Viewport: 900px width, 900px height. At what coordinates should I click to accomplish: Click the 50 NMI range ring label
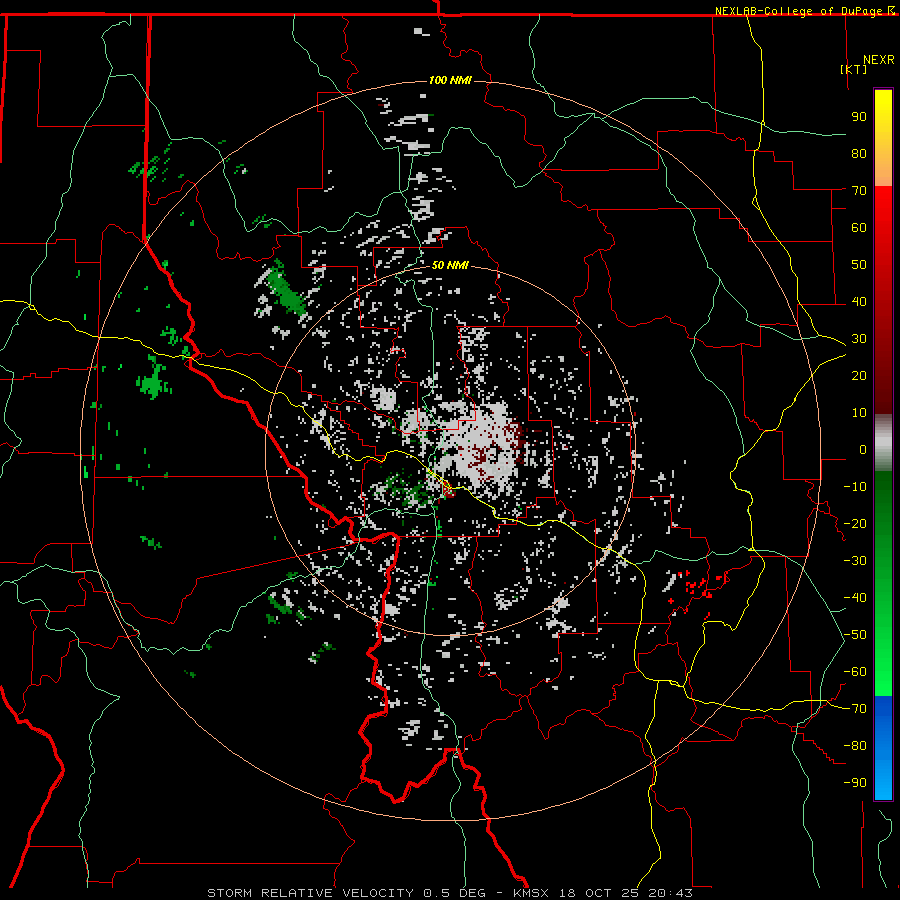coord(451,265)
